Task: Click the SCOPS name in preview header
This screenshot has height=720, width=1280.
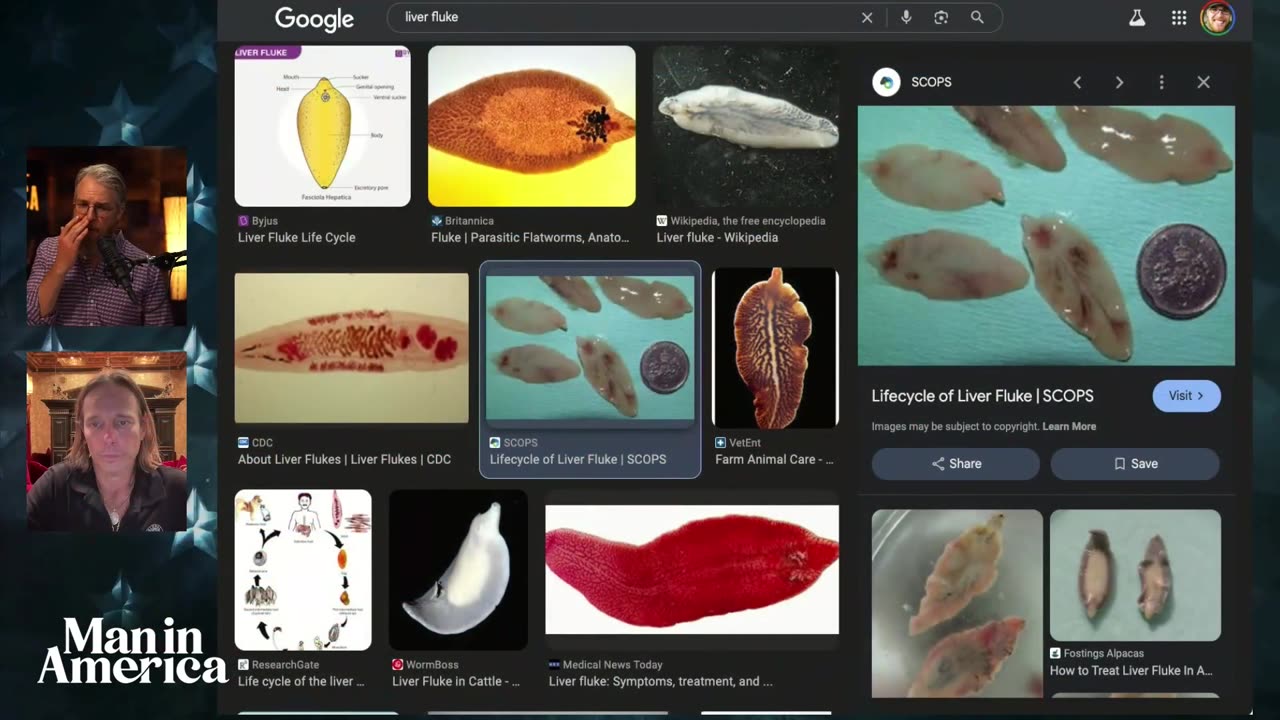Action: [x=931, y=82]
